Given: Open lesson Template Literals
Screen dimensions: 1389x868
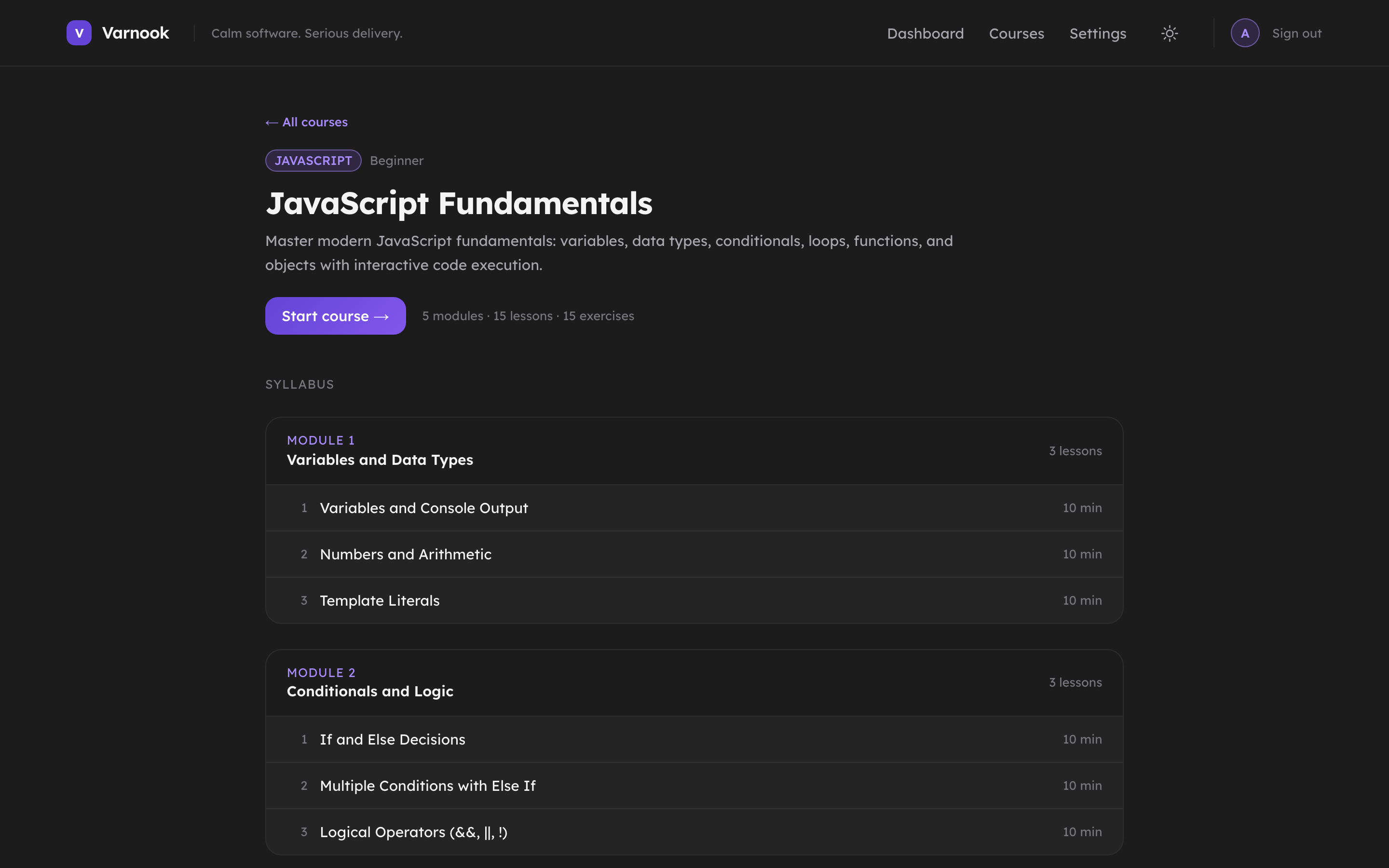Looking at the screenshot, I should pyautogui.click(x=694, y=600).
